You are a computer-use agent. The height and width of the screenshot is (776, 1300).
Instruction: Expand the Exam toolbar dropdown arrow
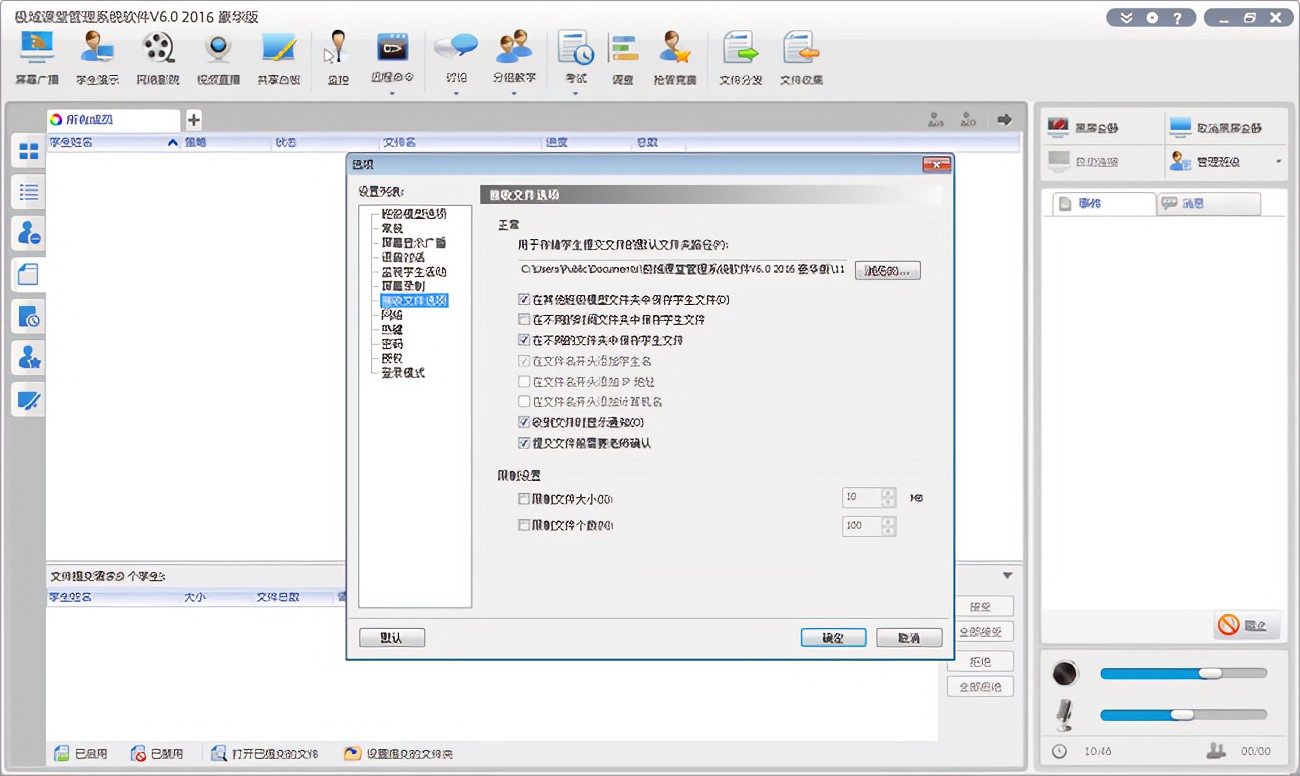pyautogui.click(x=576, y=94)
